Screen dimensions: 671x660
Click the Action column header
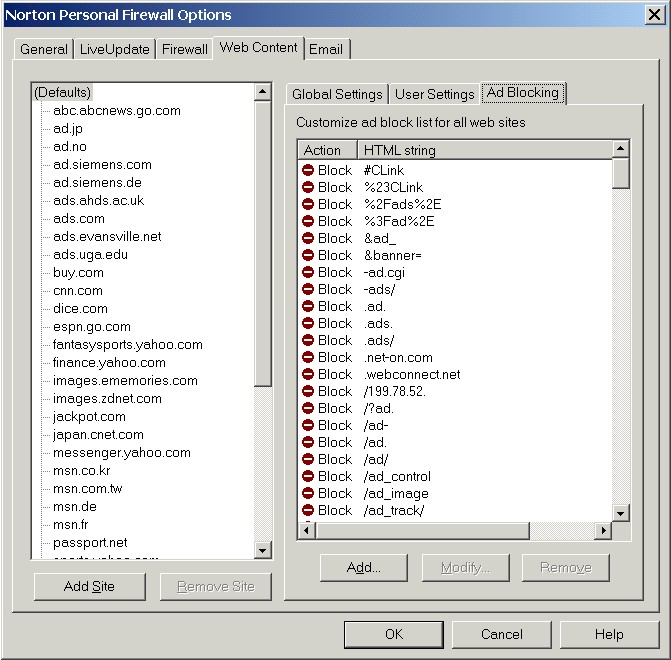[327, 150]
